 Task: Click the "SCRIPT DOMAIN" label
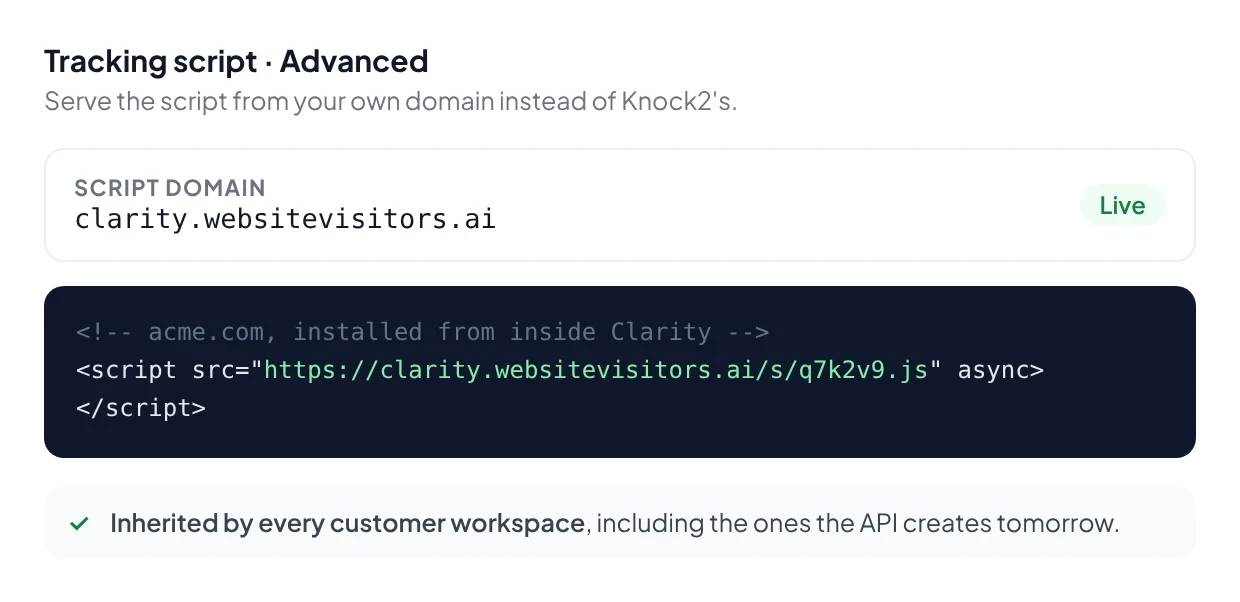click(170, 188)
